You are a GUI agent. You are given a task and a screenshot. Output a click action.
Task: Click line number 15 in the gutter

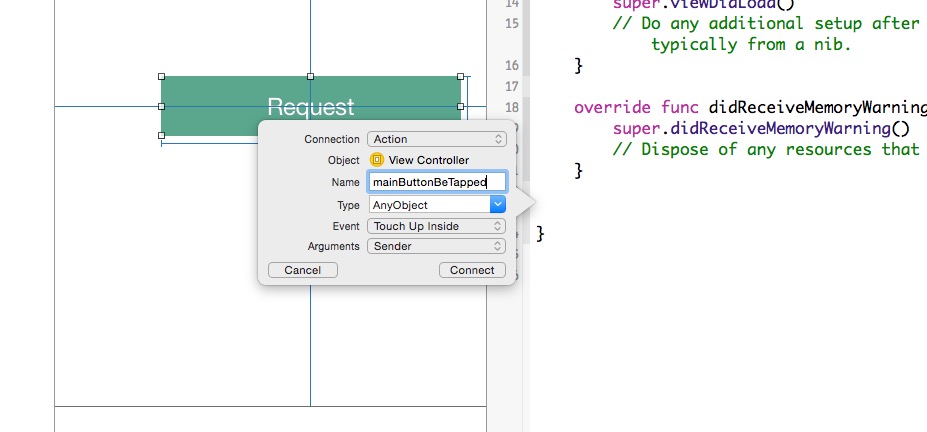[512, 24]
